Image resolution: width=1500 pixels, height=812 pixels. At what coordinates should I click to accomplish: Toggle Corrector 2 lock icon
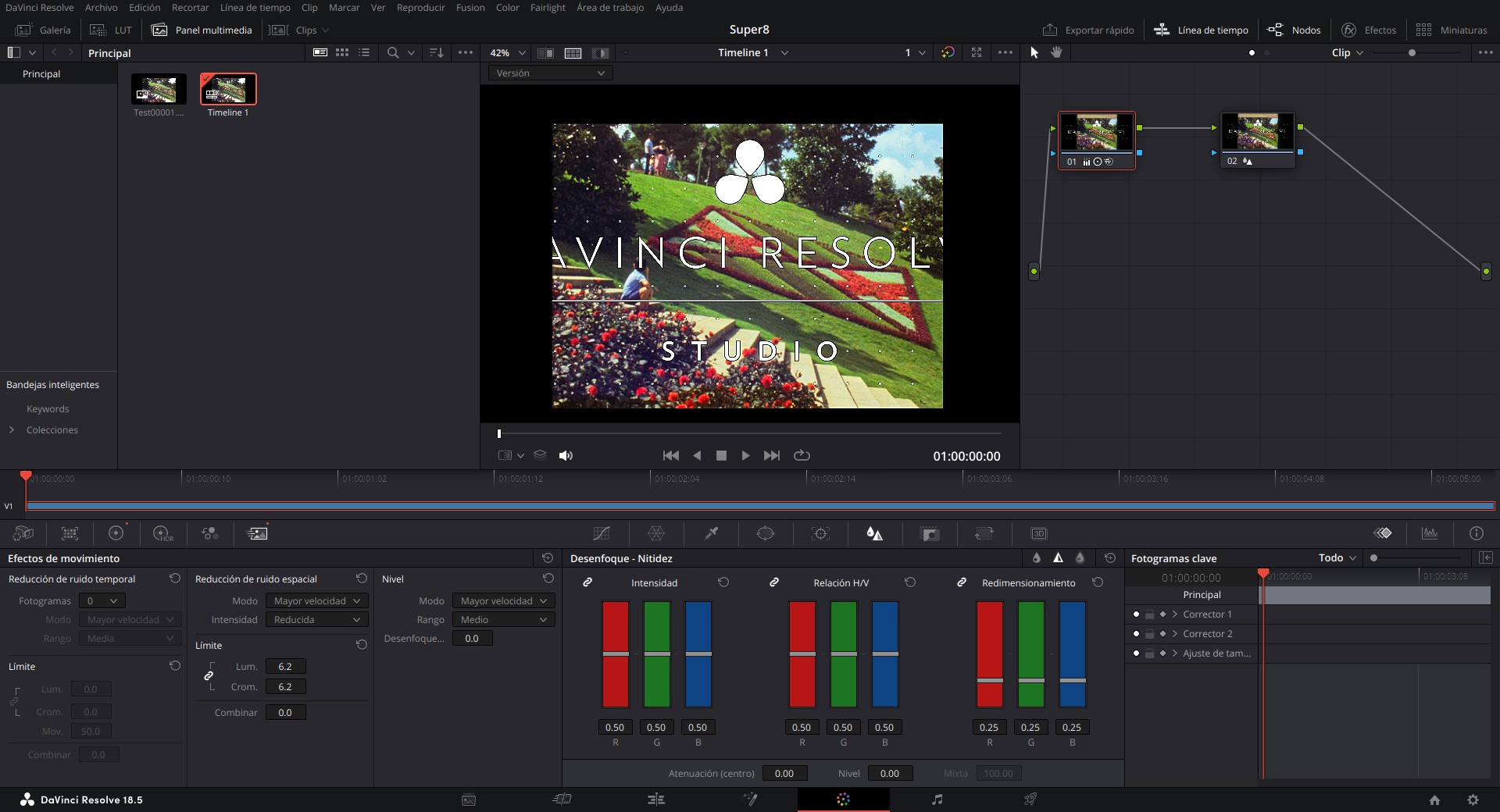(1149, 634)
